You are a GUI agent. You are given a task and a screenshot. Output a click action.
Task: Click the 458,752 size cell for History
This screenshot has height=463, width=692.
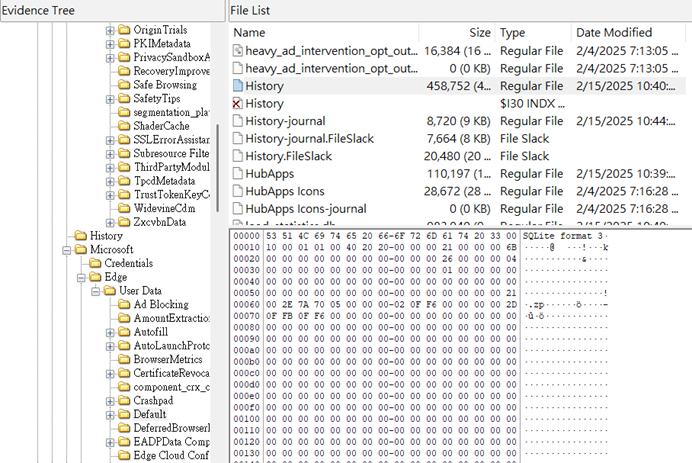click(x=458, y=86)
